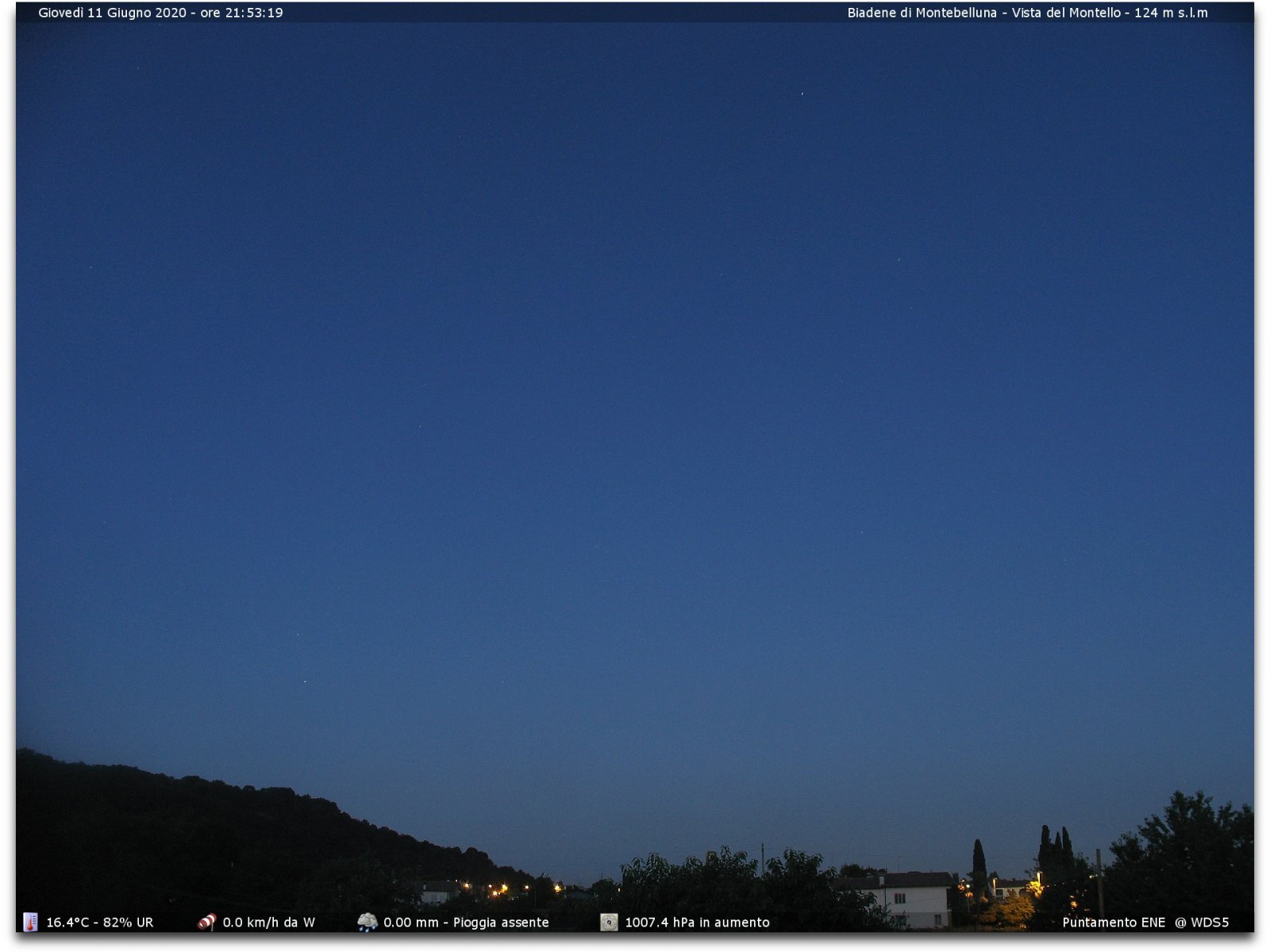Viewport: 1270px width, 952px height.
Task: Click the windsock wind speed icon
Action: (206, 922)
